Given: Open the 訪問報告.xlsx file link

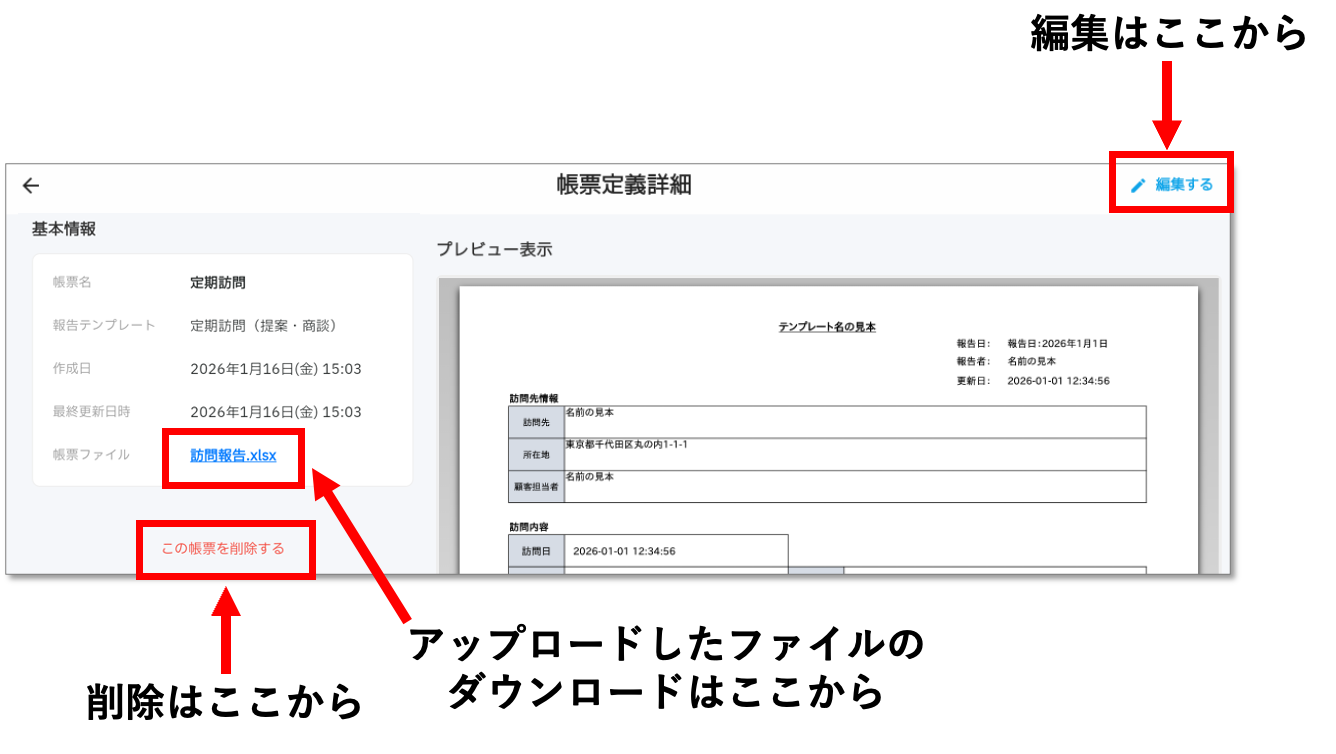Looking at the screenshot, I should [233, 455].
